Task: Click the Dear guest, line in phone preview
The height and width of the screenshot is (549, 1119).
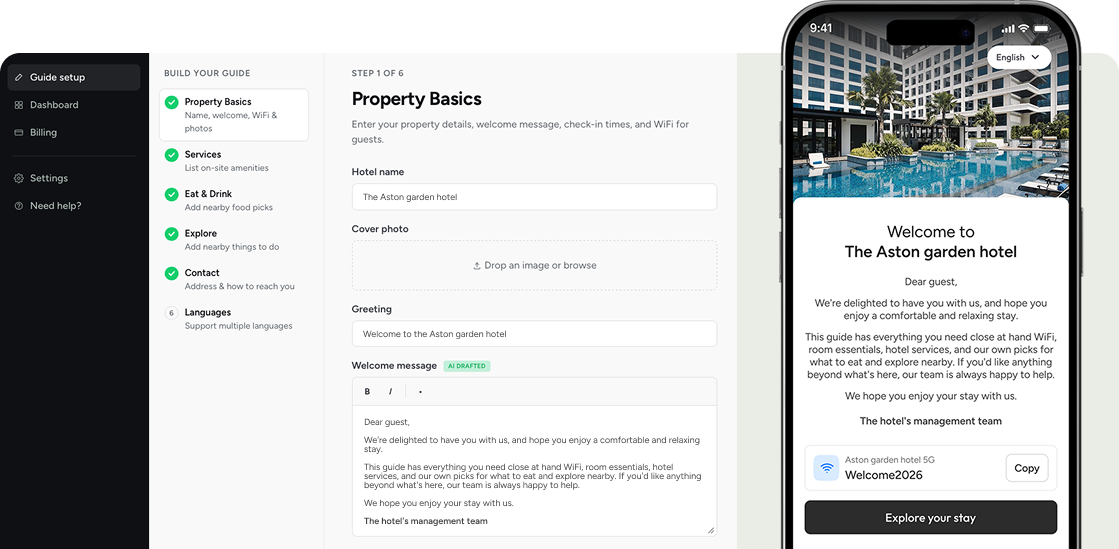Action: tap(931, 282)
